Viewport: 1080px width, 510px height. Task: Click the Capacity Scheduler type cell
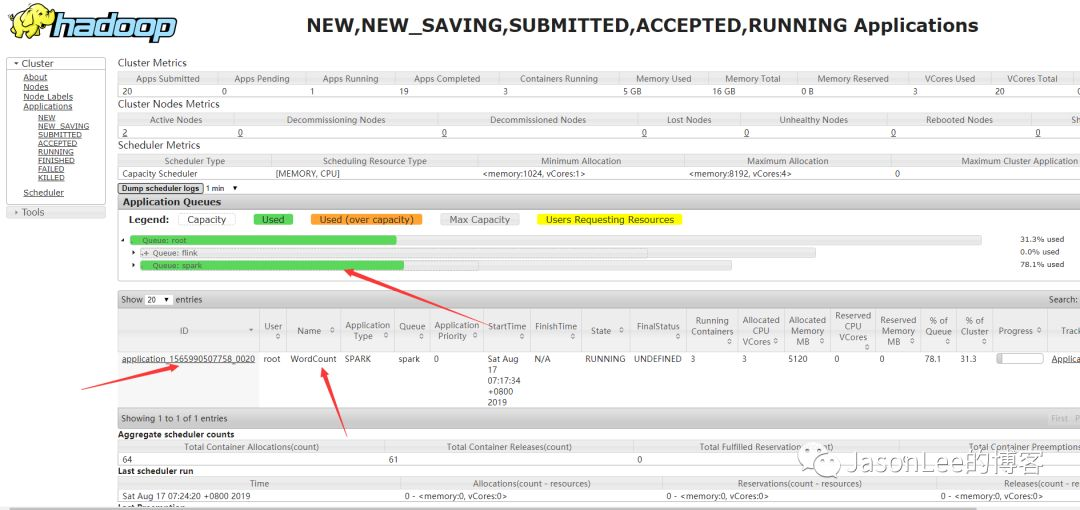tap(160, 174)
